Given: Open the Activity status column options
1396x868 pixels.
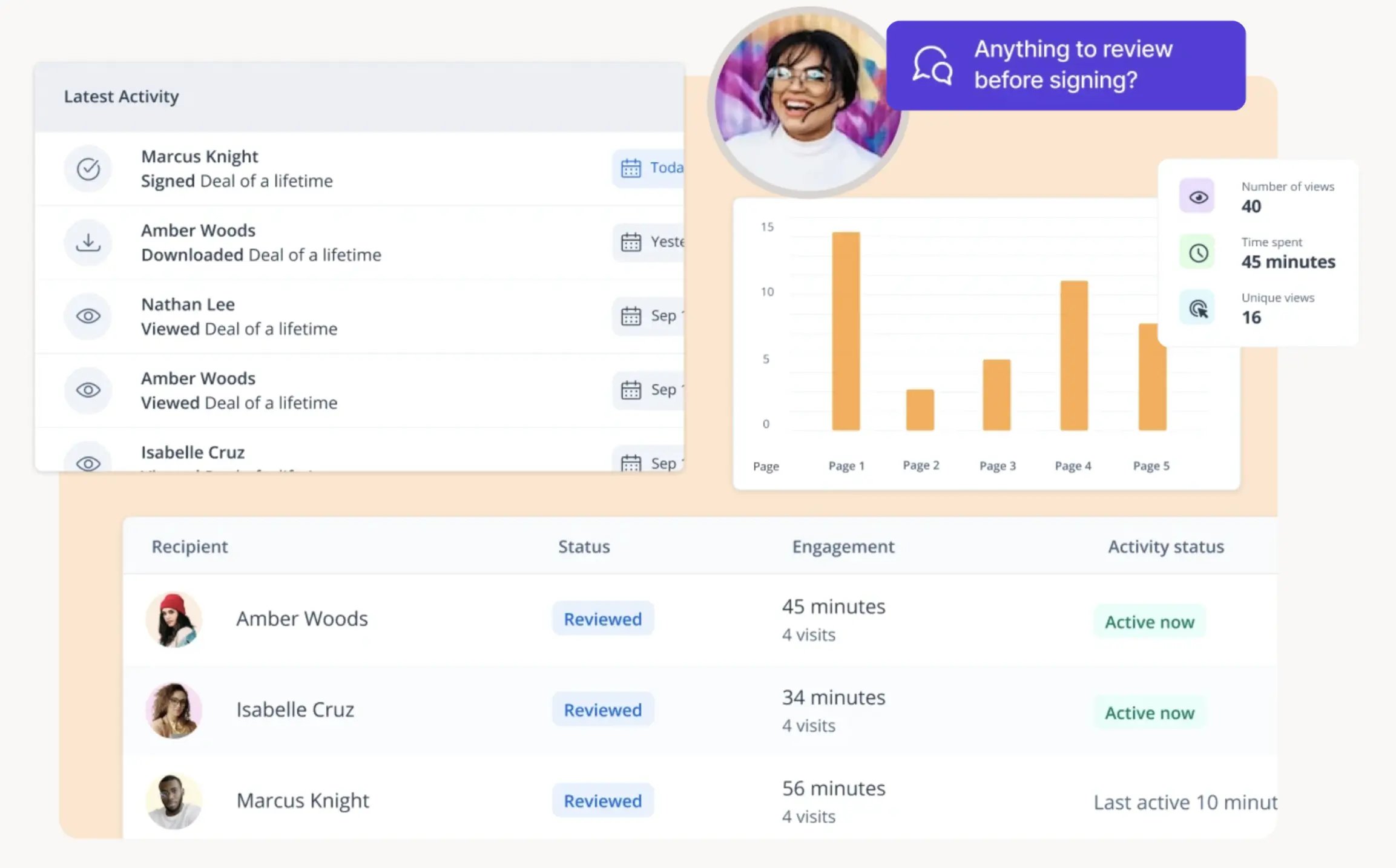Looking at the screenshot, I should 1165,546.
